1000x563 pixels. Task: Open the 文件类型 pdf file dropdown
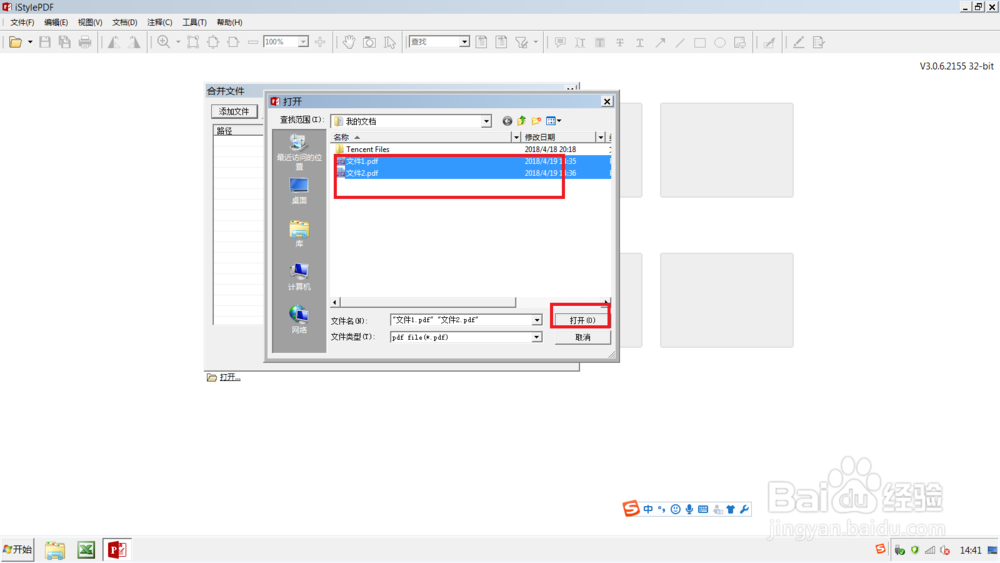click(x=537, y=337)
